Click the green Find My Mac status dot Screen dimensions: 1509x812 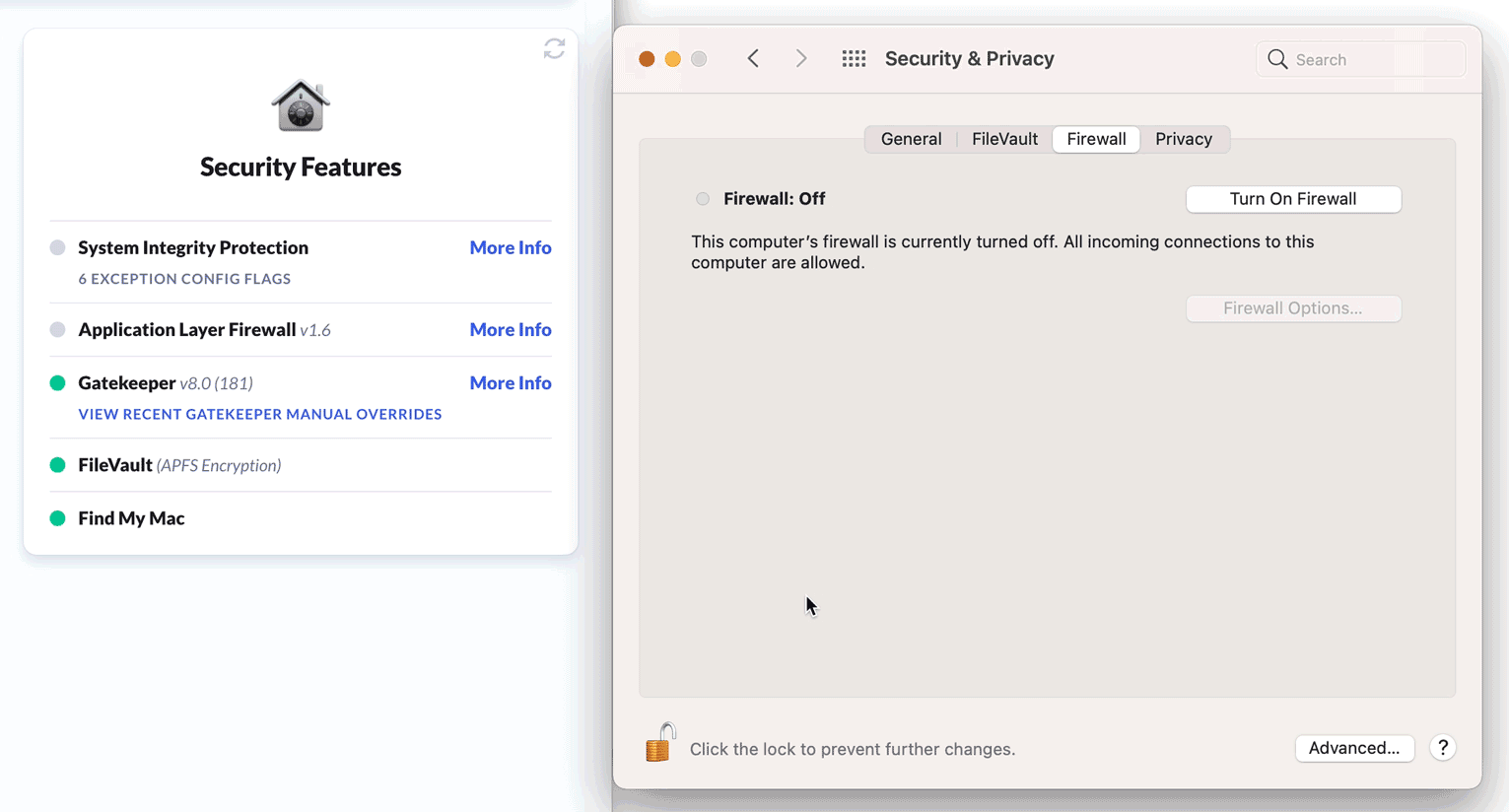click(x=58, y=518)
